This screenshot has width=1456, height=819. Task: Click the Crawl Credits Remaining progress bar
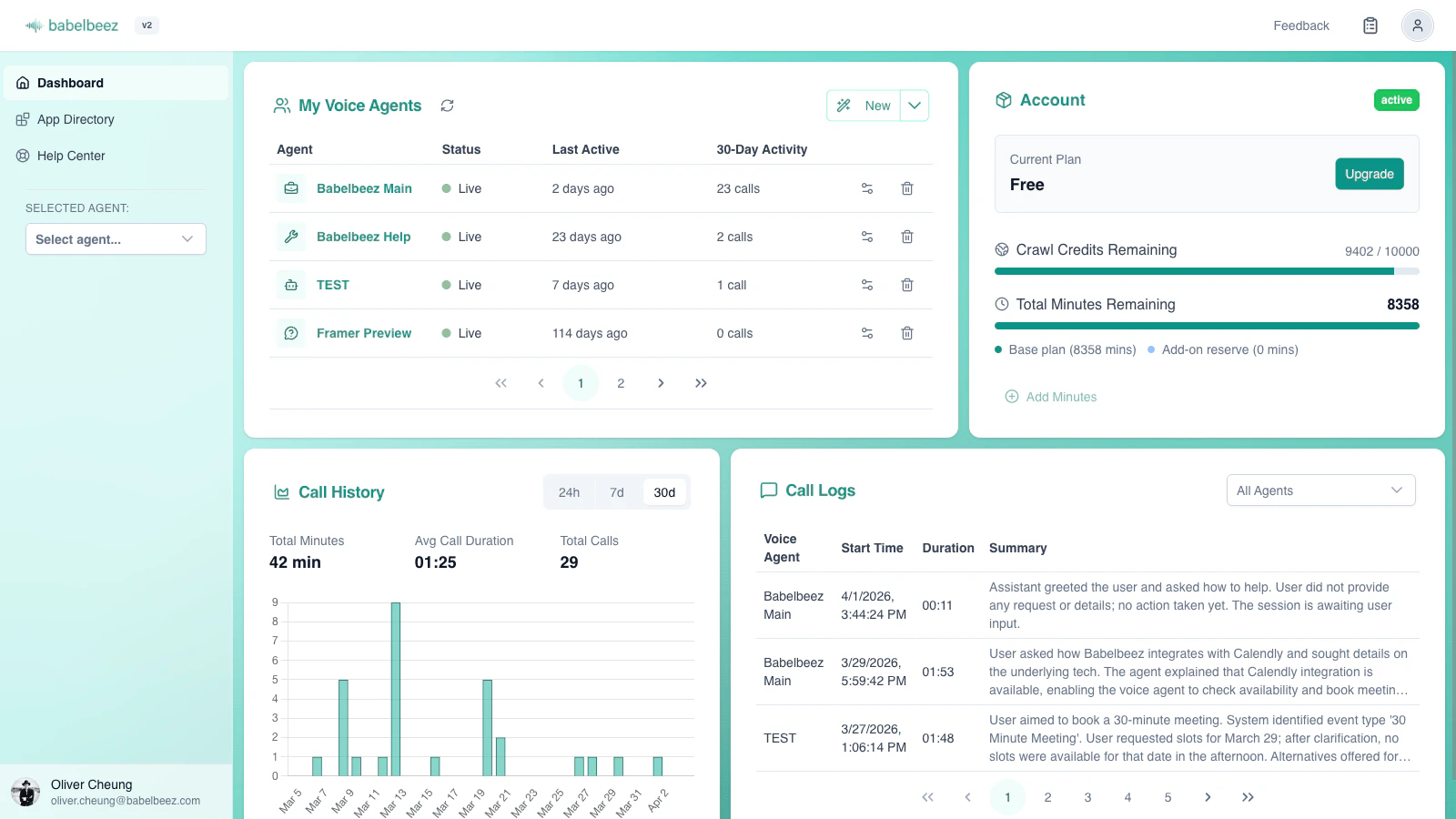click(x=1207, y=271)
